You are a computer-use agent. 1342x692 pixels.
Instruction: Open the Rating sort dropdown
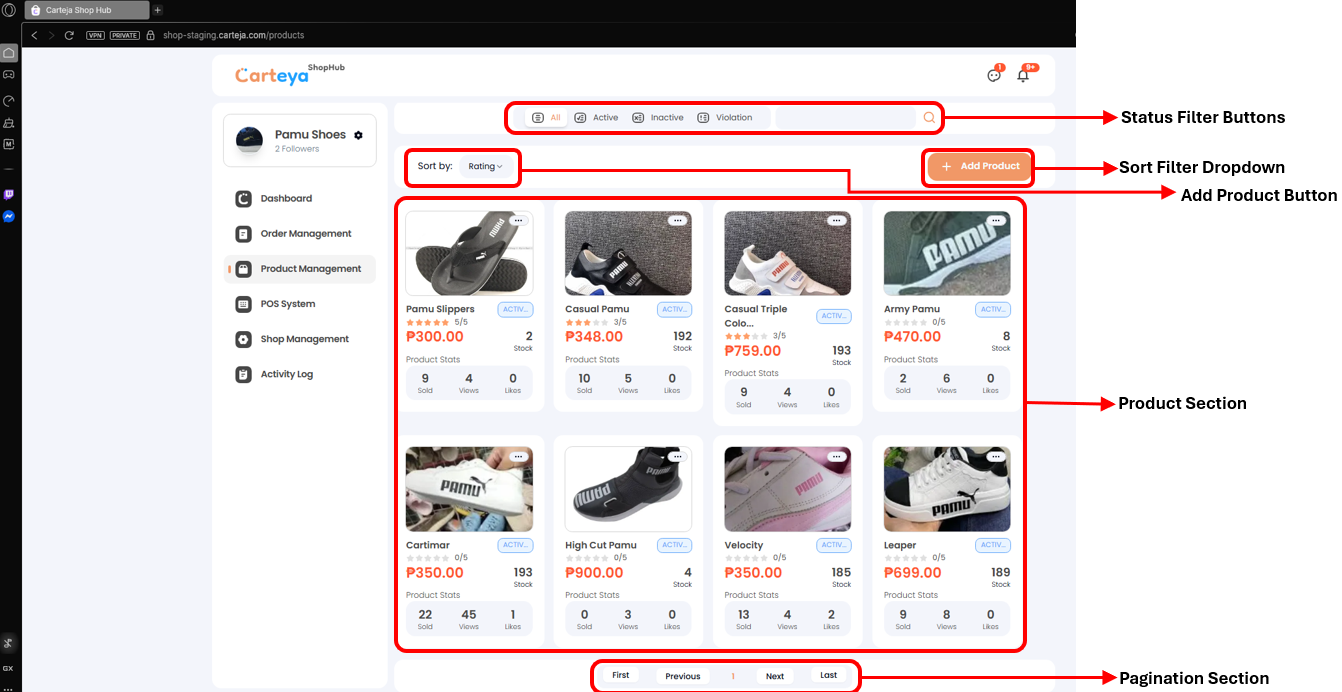[487, 166]
